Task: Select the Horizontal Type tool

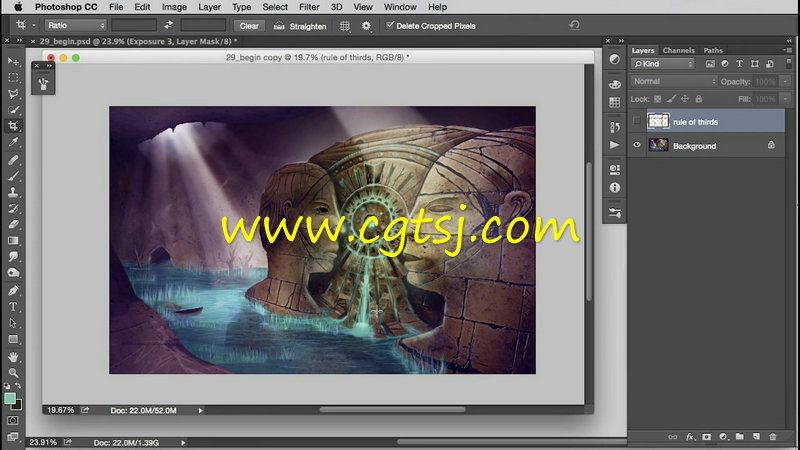Action: 13,307
